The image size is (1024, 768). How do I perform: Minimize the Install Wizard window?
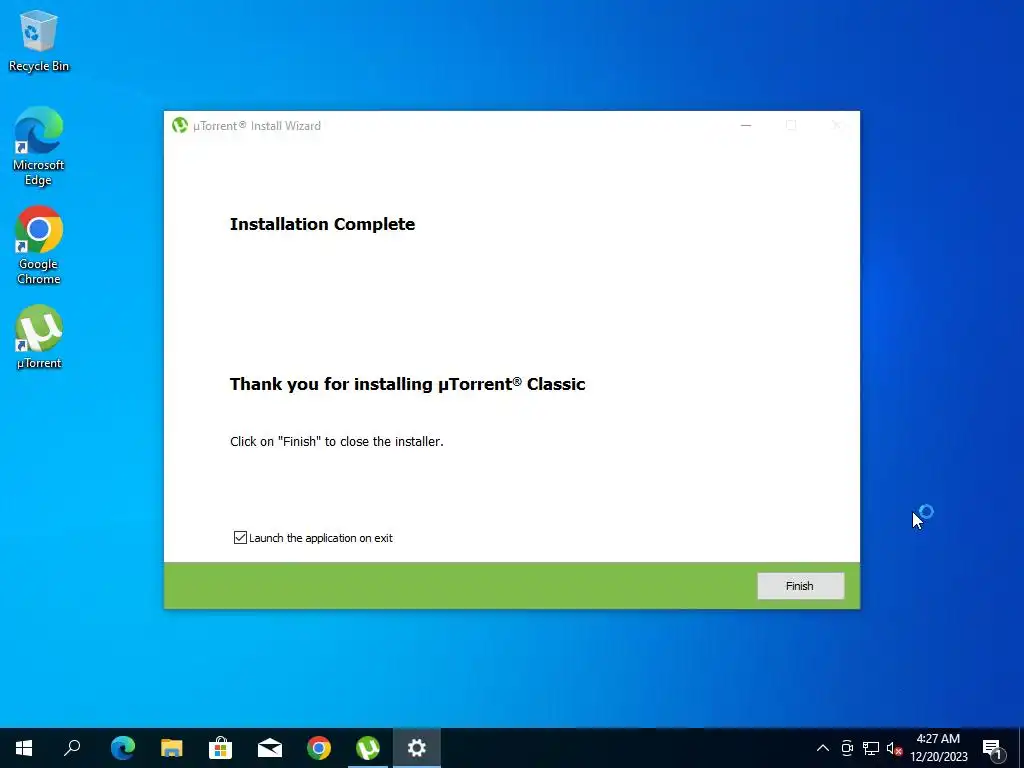[746, 125]
